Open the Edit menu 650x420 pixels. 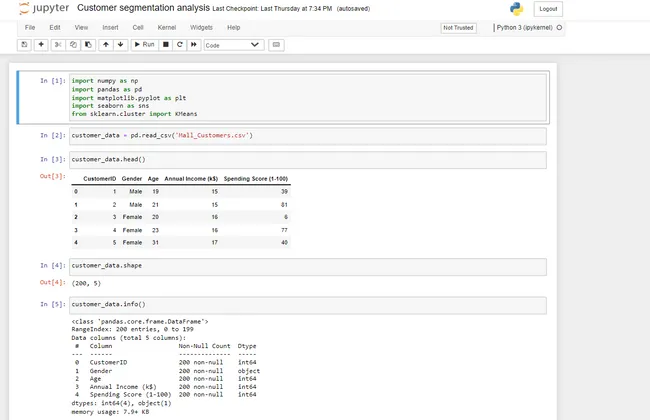[x=55, y=27]
